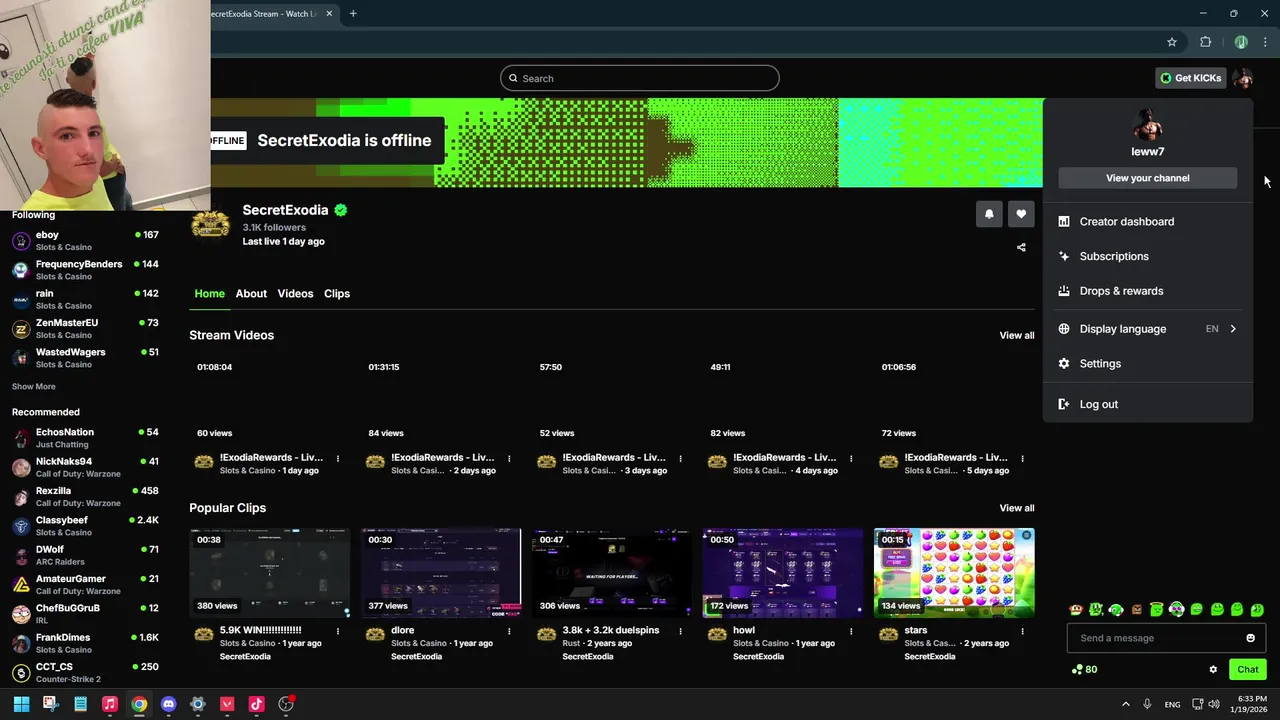
Task: Open the browser extensions puzzle icon
Action: coord(1205,42)
